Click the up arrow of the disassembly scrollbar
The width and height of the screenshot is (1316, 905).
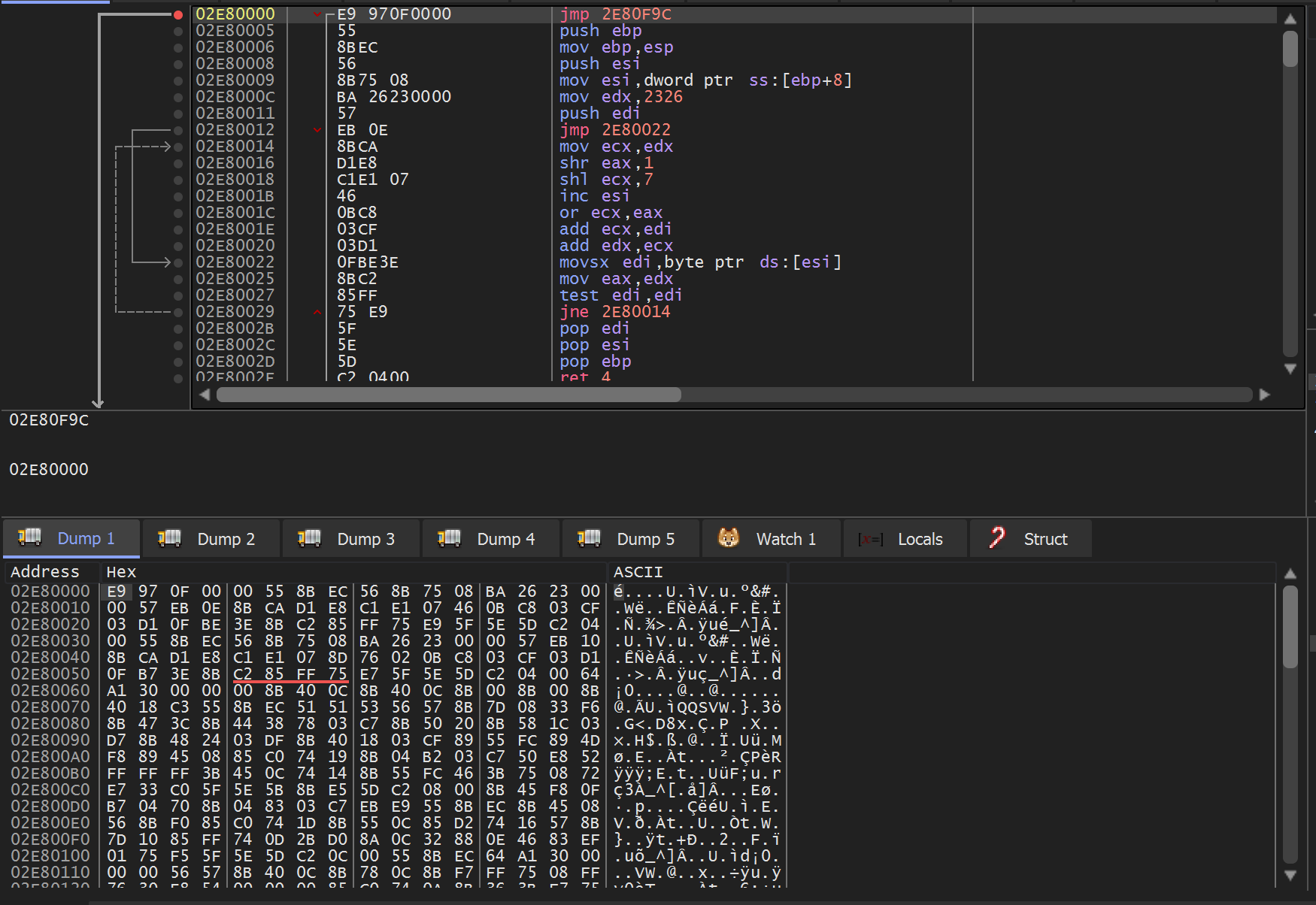1290,20
